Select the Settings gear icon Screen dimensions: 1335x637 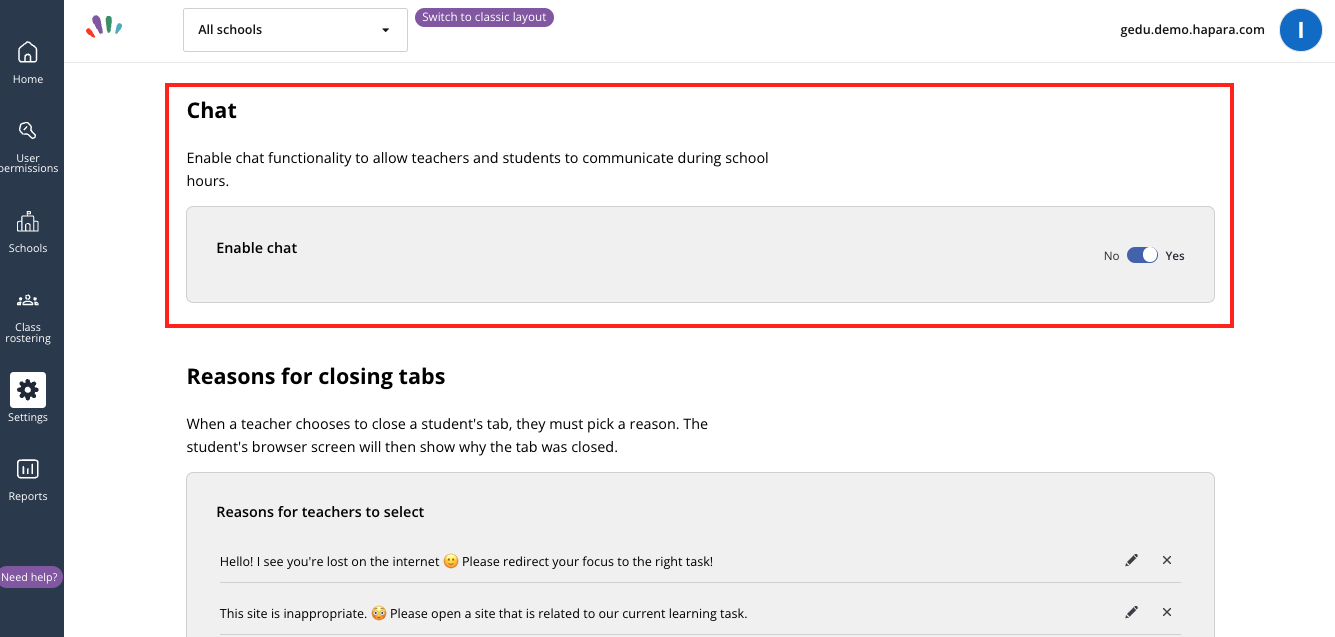coord(28,390)
